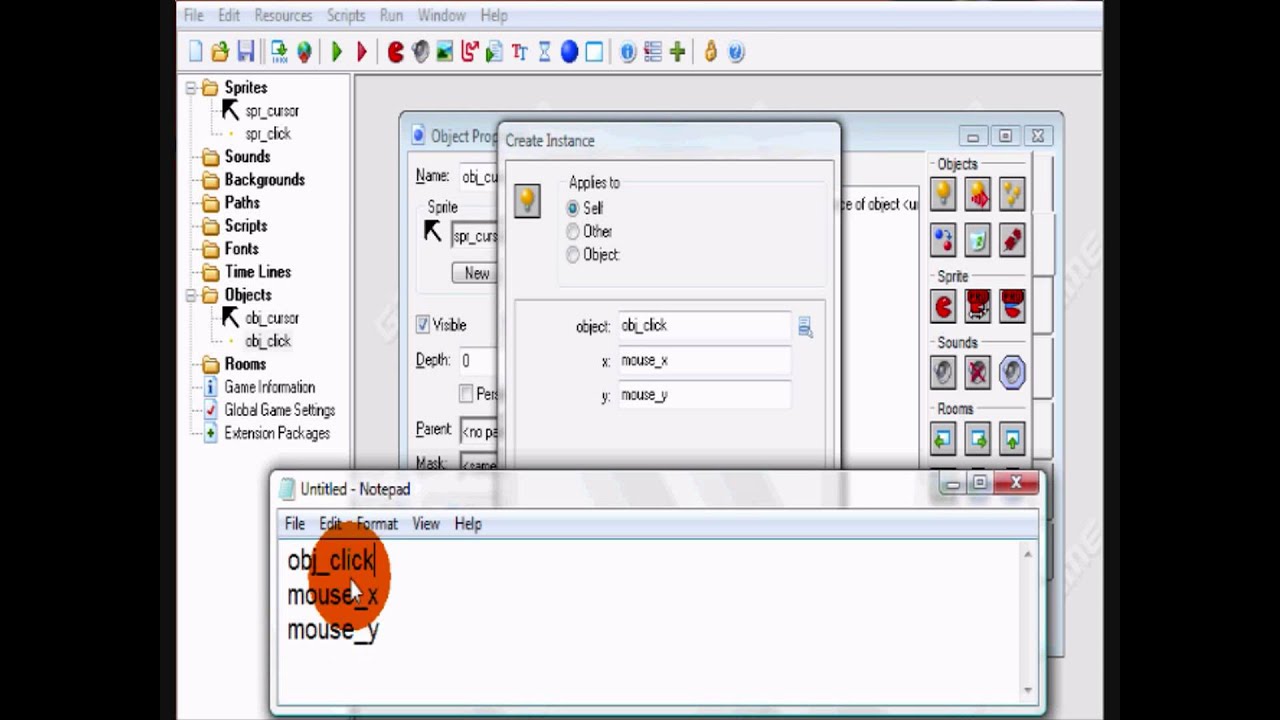
Task: Click the New sprite button
Action: [x=475, y=273]
